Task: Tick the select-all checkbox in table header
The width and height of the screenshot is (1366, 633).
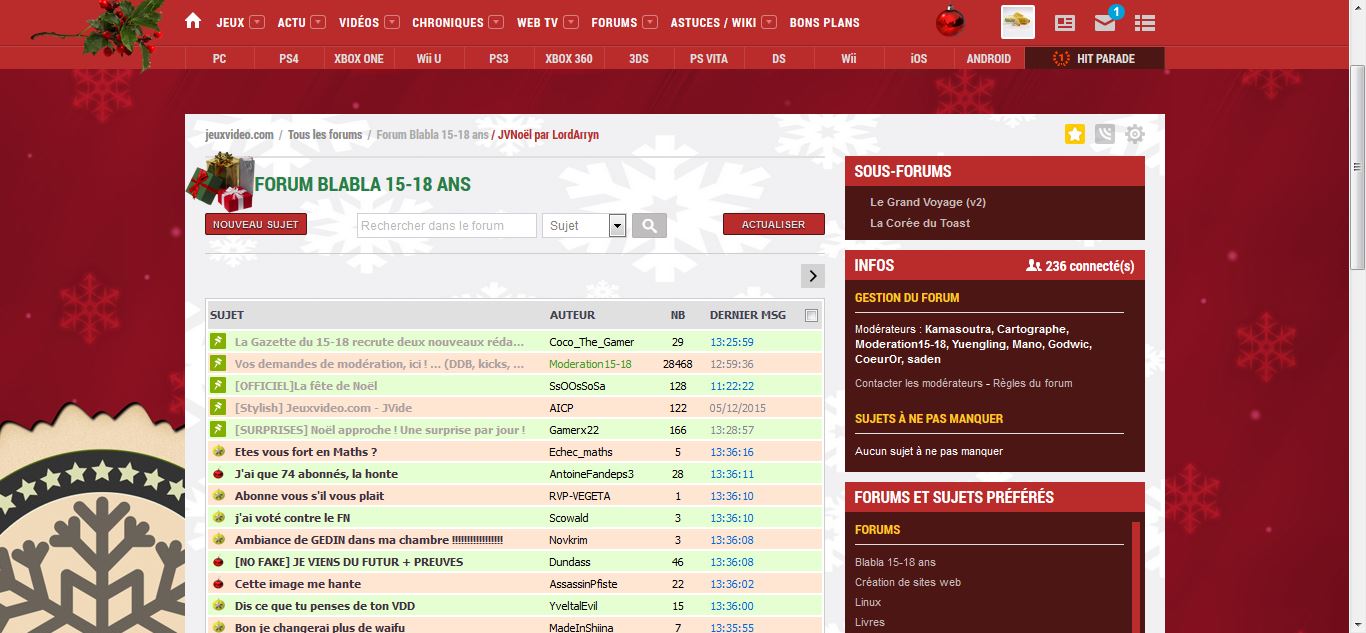Action: pyautogui.click(x=811, y=315)
